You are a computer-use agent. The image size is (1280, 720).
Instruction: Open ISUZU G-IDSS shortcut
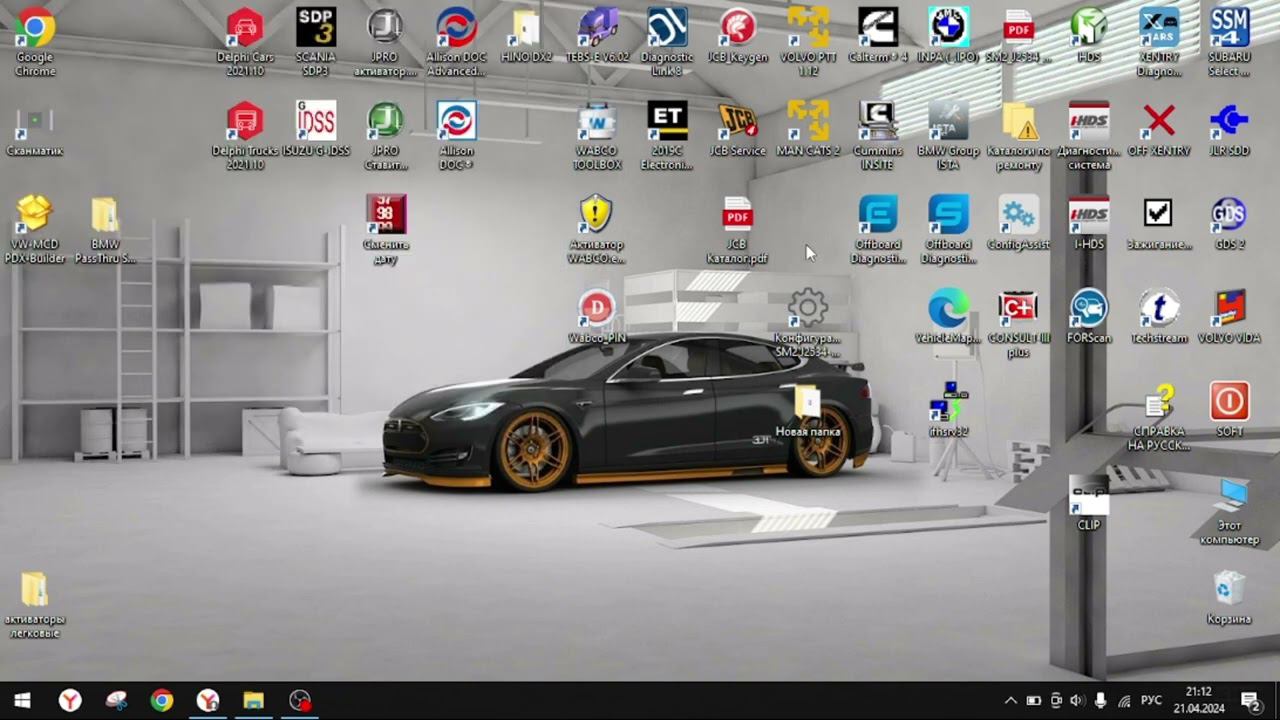click(316, 130)
